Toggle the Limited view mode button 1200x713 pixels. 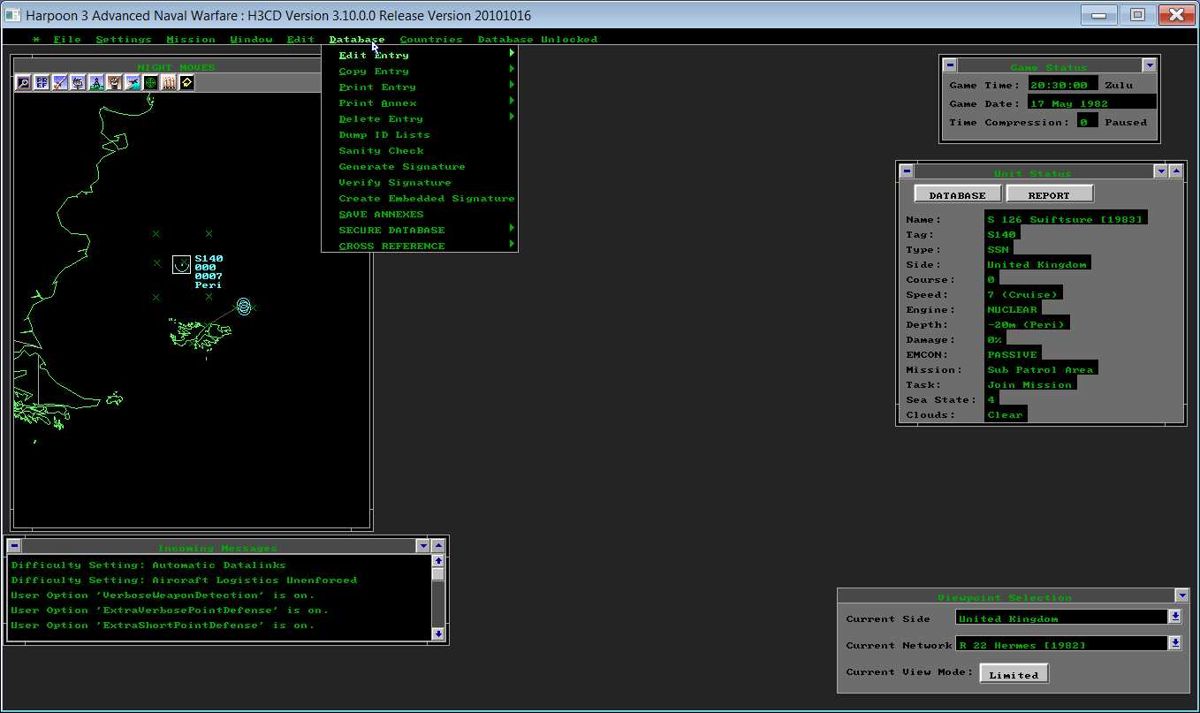pyautogui.click(x=1014, y=674)
